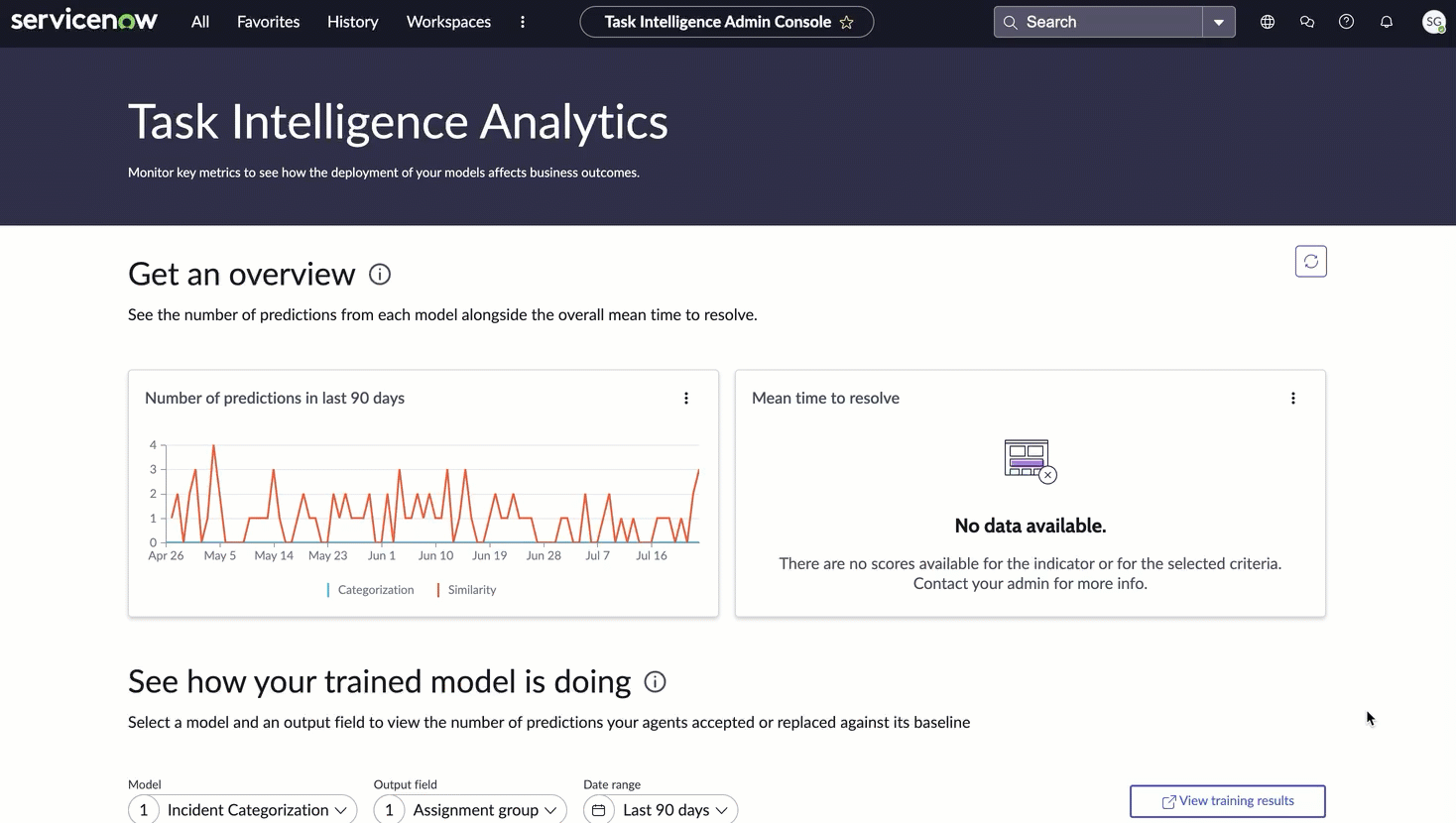Viewport: 1456px width, 823px height.
Task: Open the Assignment group output field dropdown
Action: click(x=470, y=810)
